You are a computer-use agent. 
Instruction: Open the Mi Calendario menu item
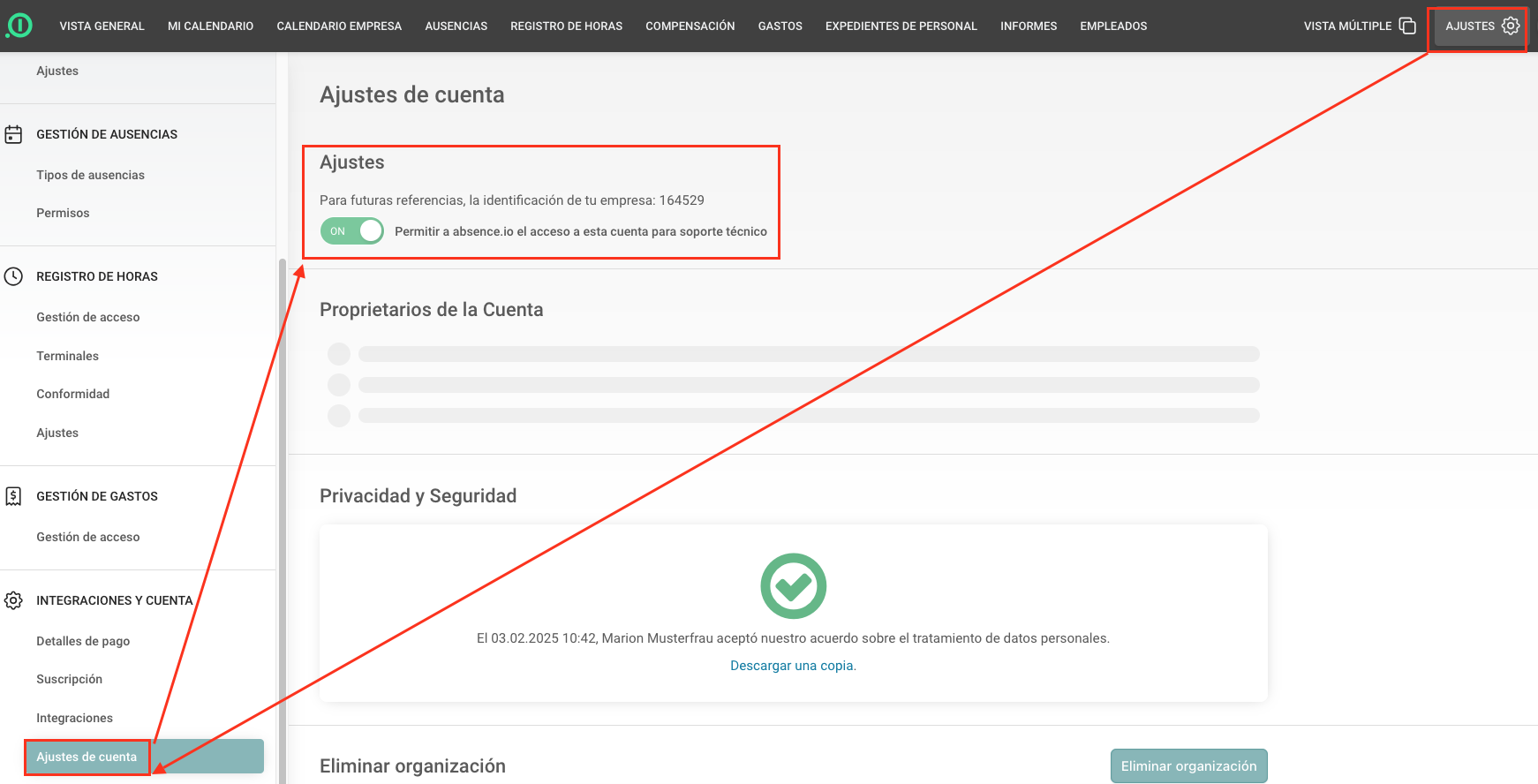coord(210,26)
